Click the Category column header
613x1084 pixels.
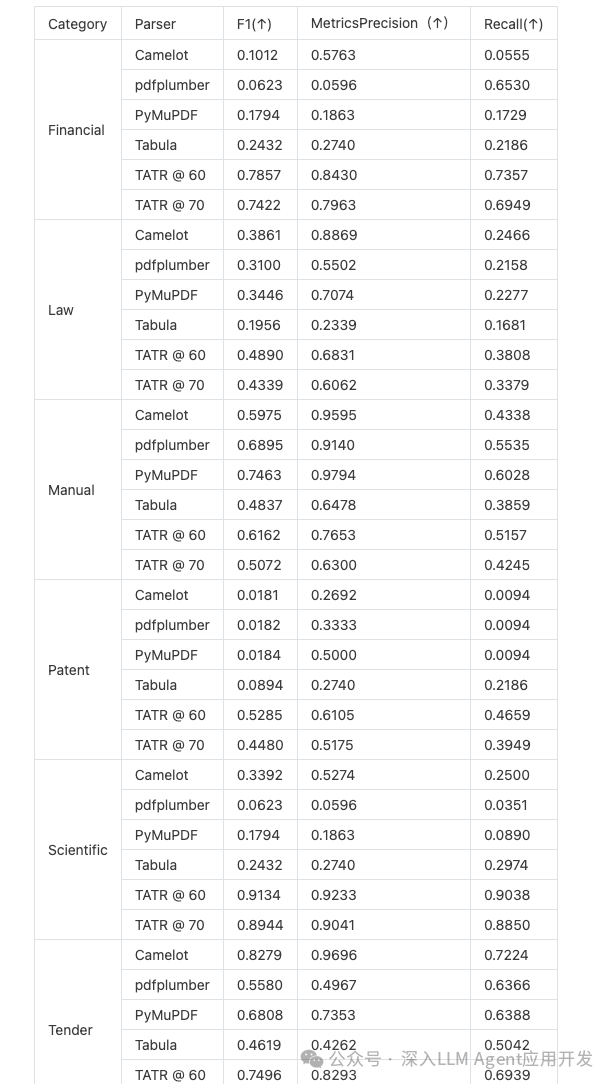pos(77,24)
